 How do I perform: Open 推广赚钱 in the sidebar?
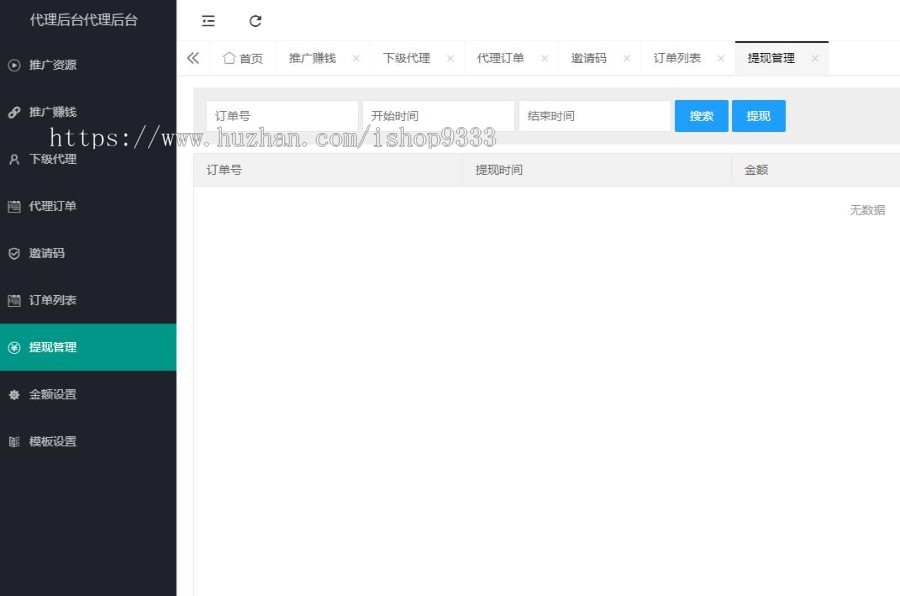tap(88, 112)
